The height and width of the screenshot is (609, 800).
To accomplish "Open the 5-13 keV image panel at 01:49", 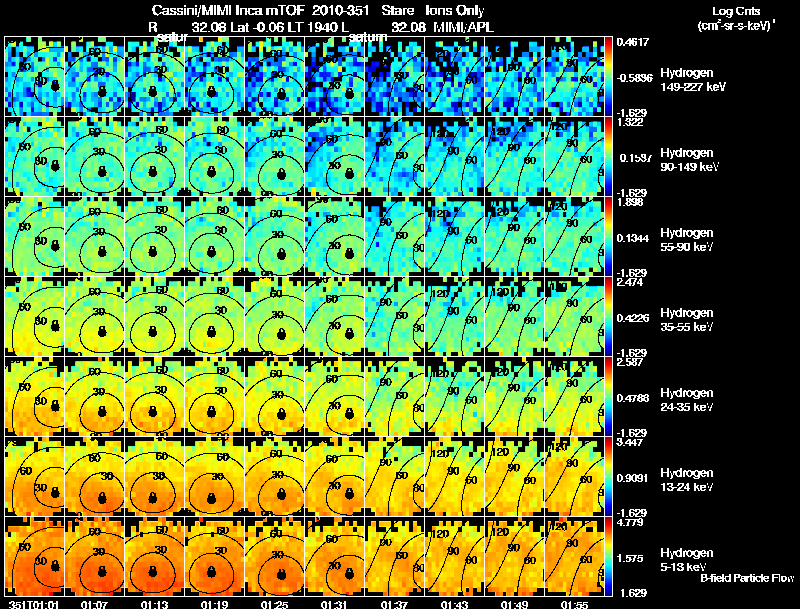I will 514,556.
